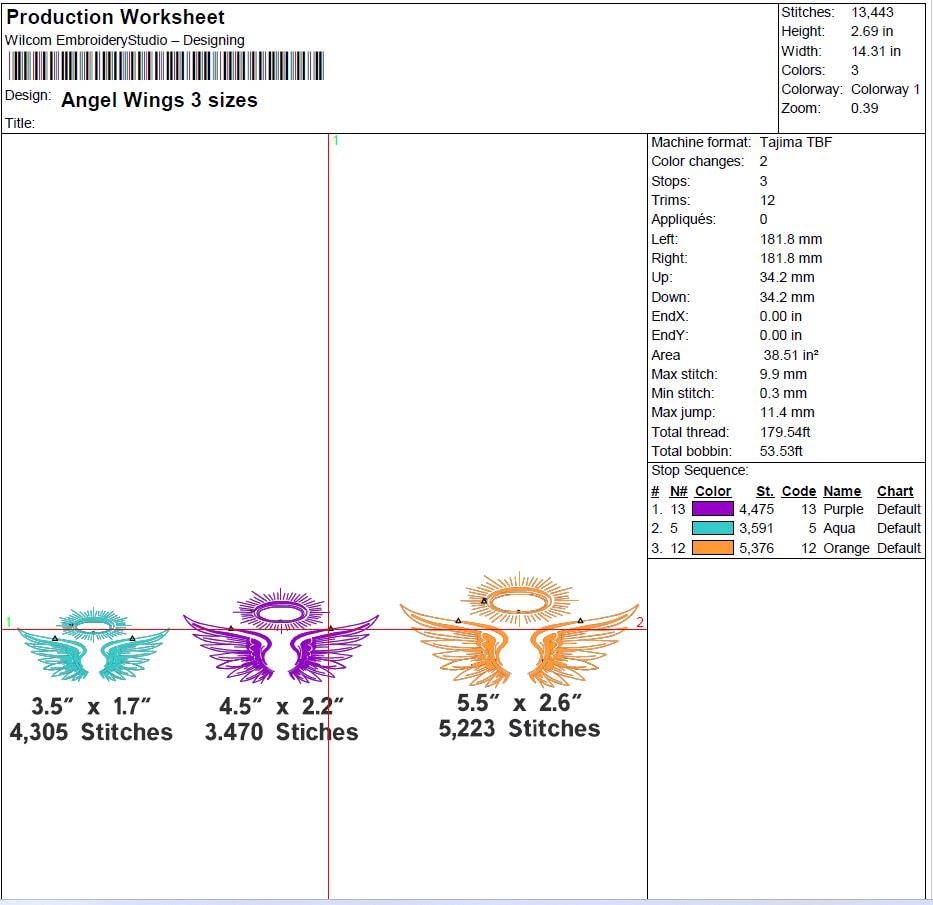Click the '5,223 Stitches' caption

click(519, 728)
